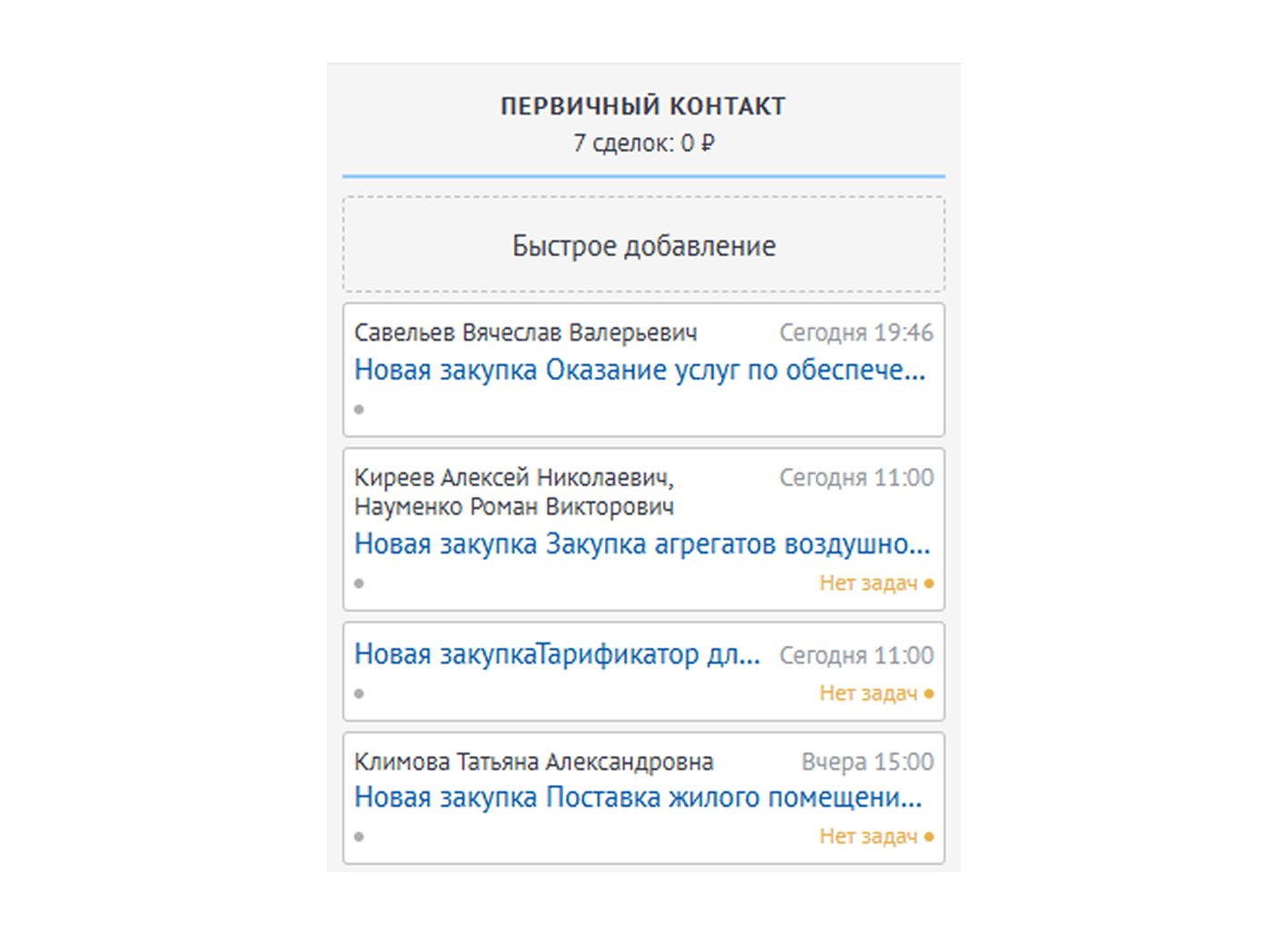This screenshot has width=1288, height=935.
Task: Open deal Новая закупка Оказание услуг по обеспече...
Action: coord(639,370)
